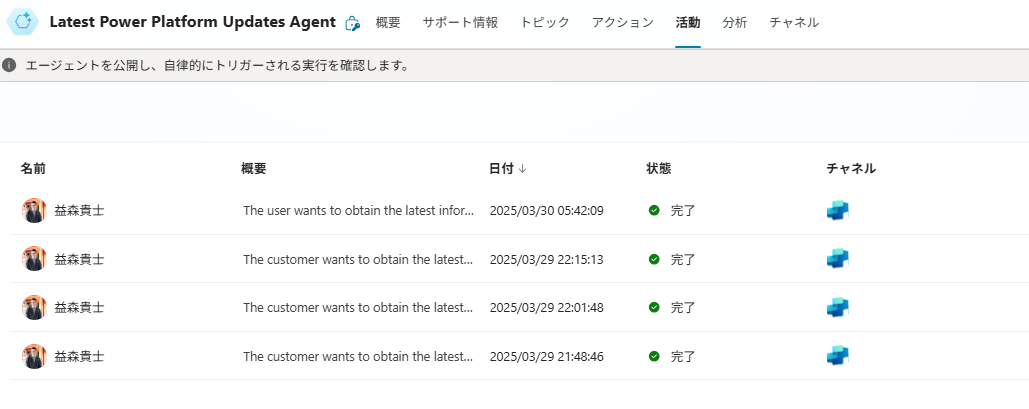This screenshot has height=409, width=1029.
Task: Sort by the 日付 column header
Action: [507, 169]
